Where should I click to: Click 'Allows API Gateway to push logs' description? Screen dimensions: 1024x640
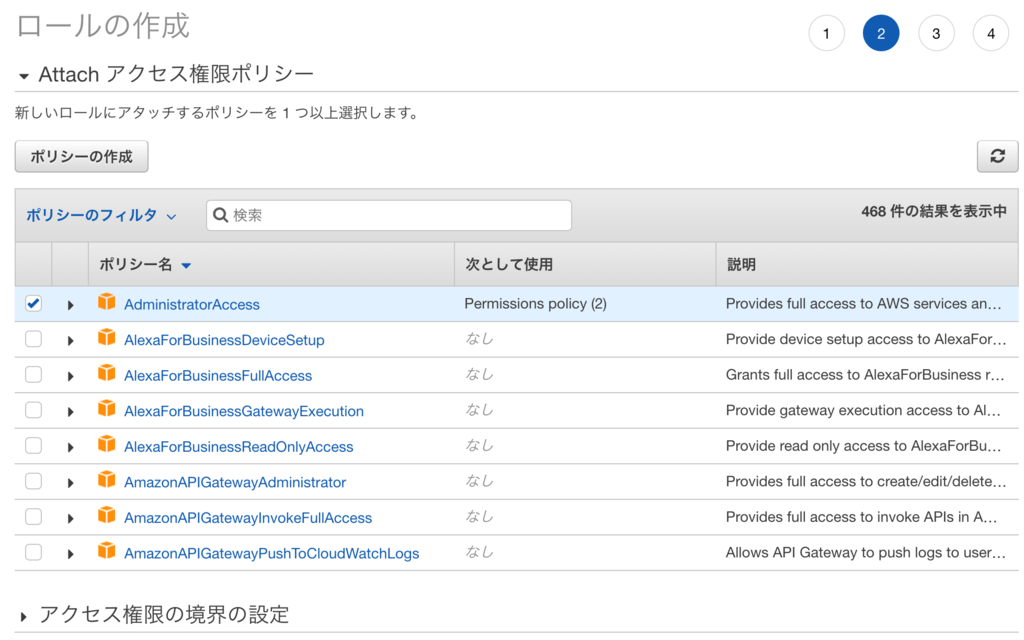pos(865,552)
